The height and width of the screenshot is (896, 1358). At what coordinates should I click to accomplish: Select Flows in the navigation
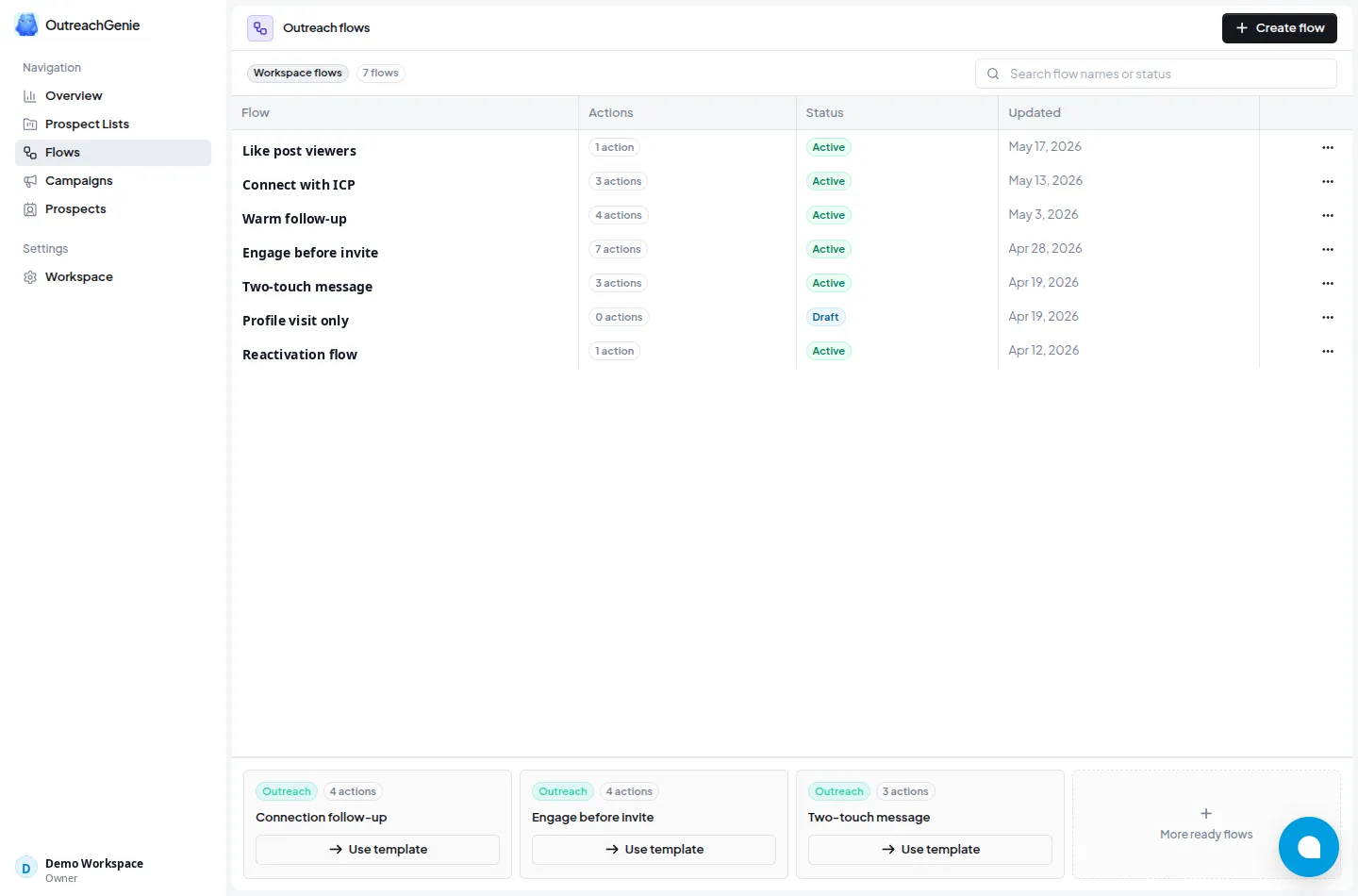113,153
